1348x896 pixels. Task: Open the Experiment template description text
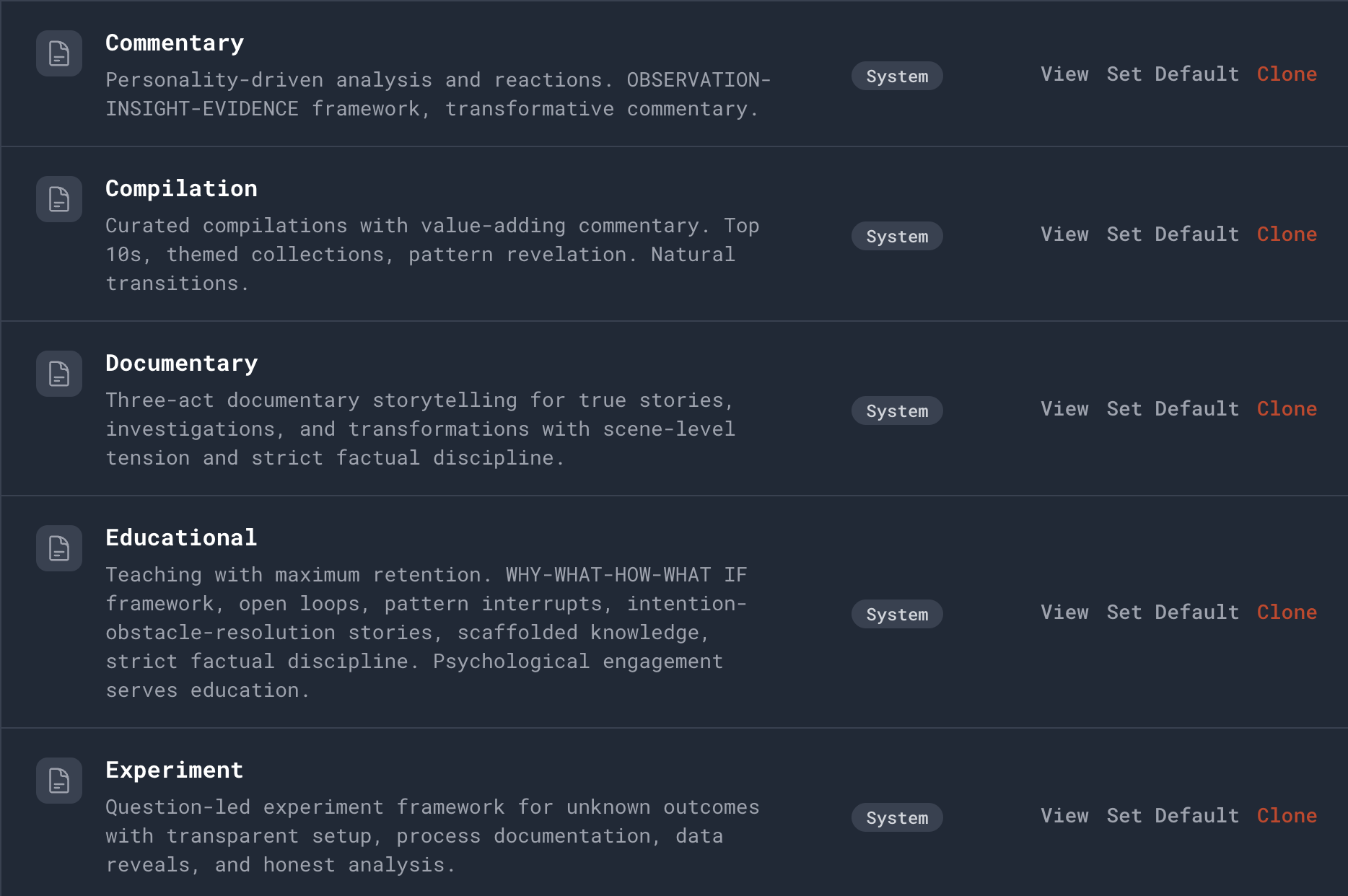click(x=432, y=835)
